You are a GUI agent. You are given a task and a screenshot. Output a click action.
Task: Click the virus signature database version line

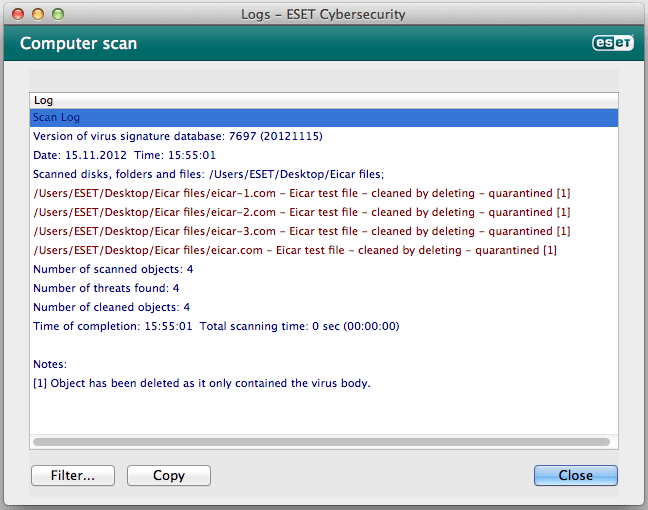tap(177, 136)
